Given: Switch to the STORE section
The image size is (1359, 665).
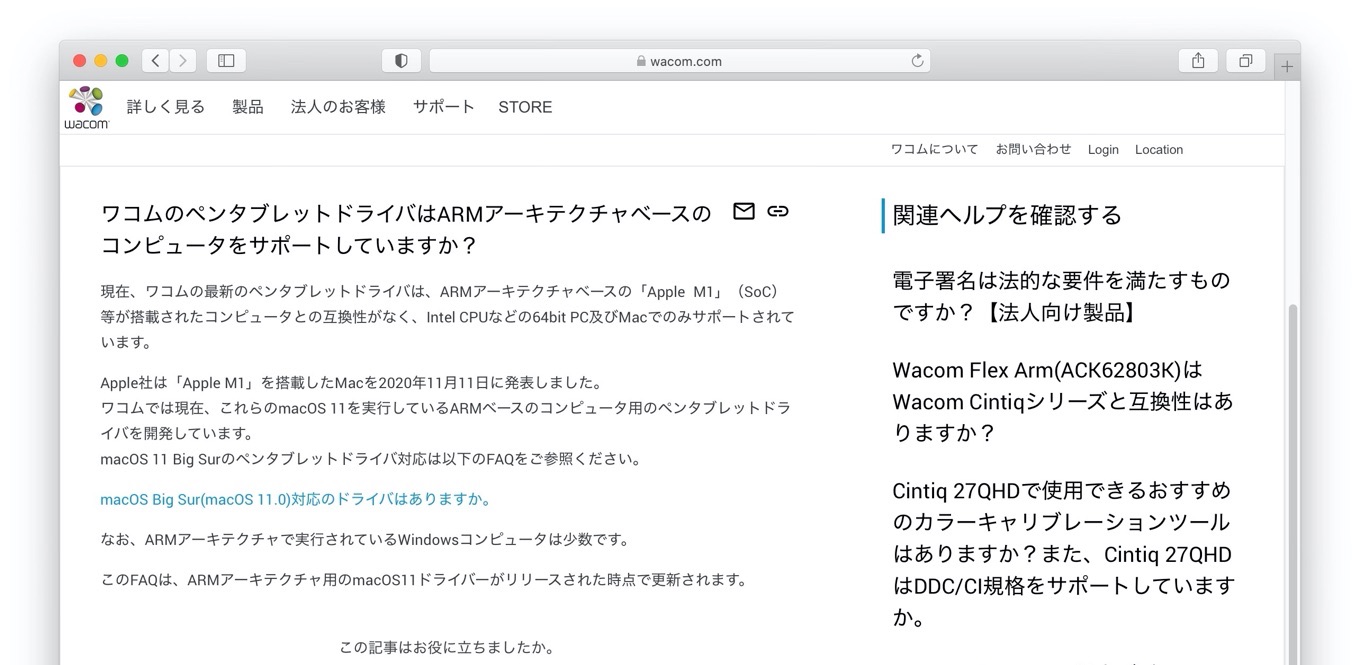Looking at the screenshot, I should pyautogui.click(x=524, y=107).
